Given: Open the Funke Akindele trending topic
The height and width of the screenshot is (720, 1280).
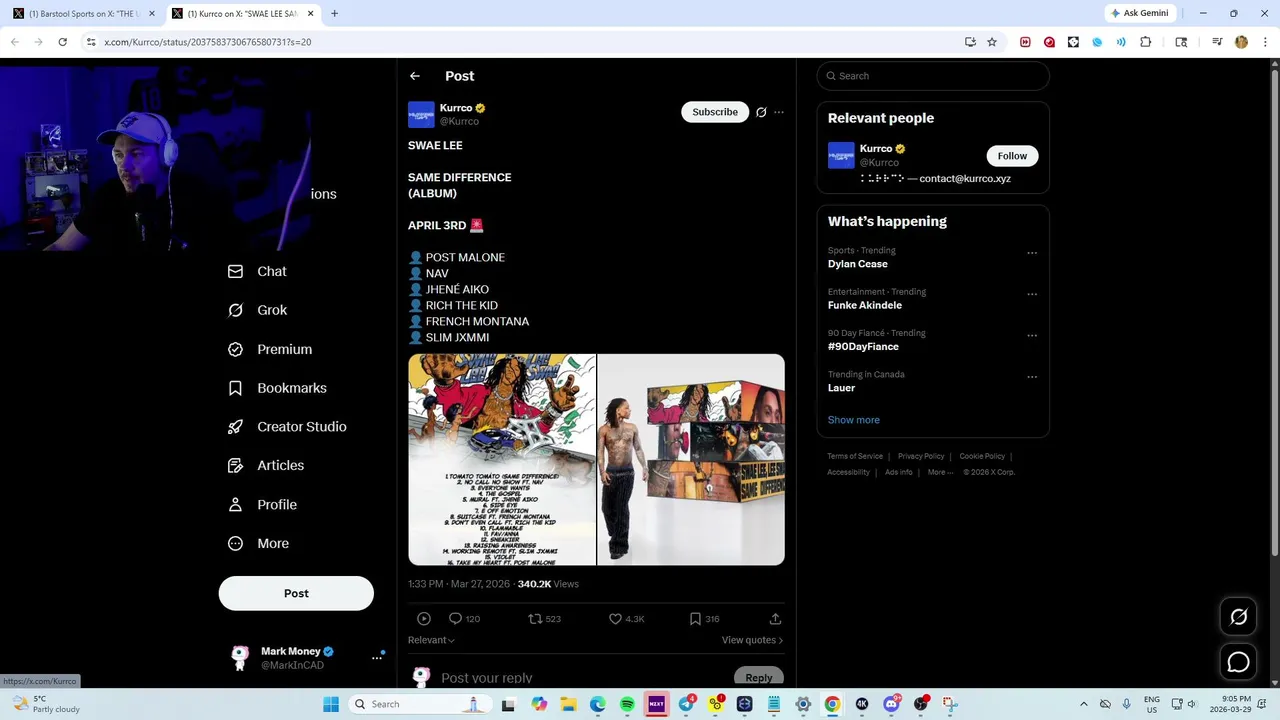Looking at the screenshot, I should coord(865,305).
